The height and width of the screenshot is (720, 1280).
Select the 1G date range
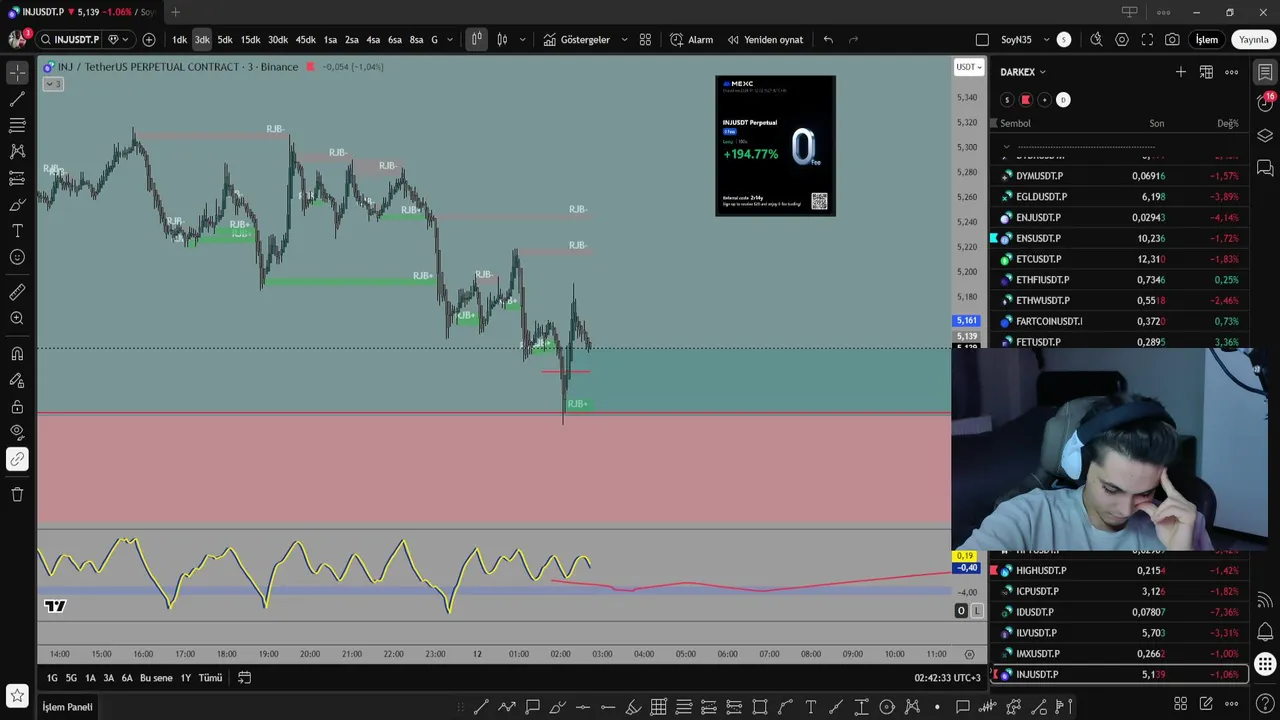point(52,678)
